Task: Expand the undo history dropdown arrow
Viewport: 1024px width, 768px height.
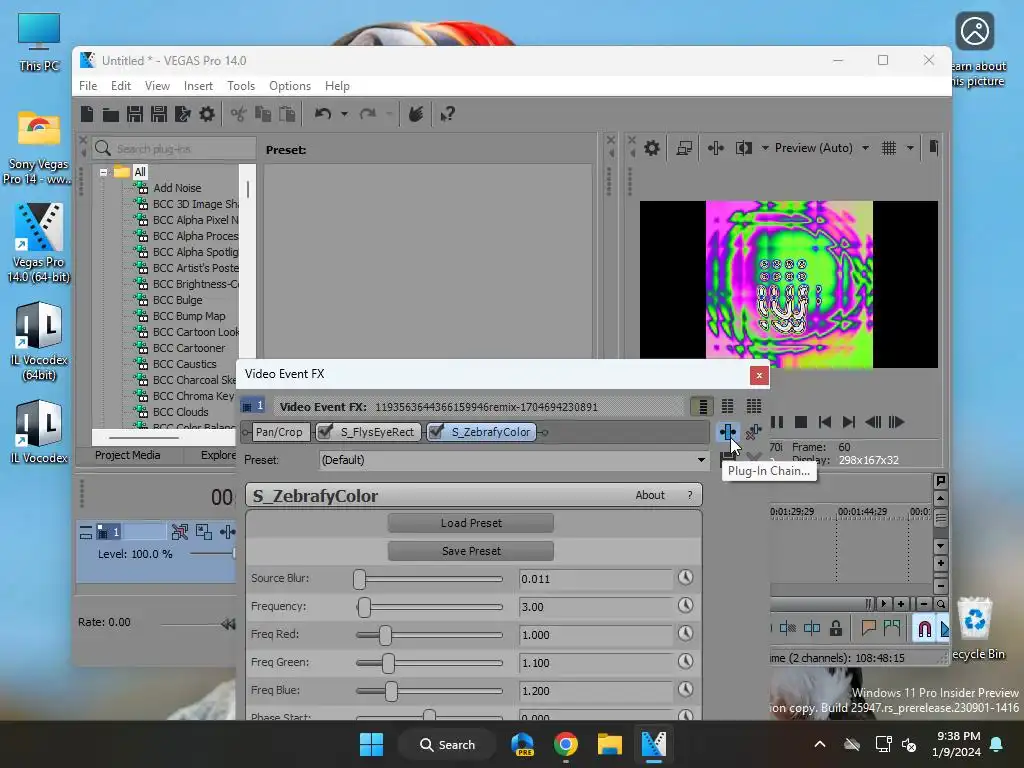Action: [344, 114]
